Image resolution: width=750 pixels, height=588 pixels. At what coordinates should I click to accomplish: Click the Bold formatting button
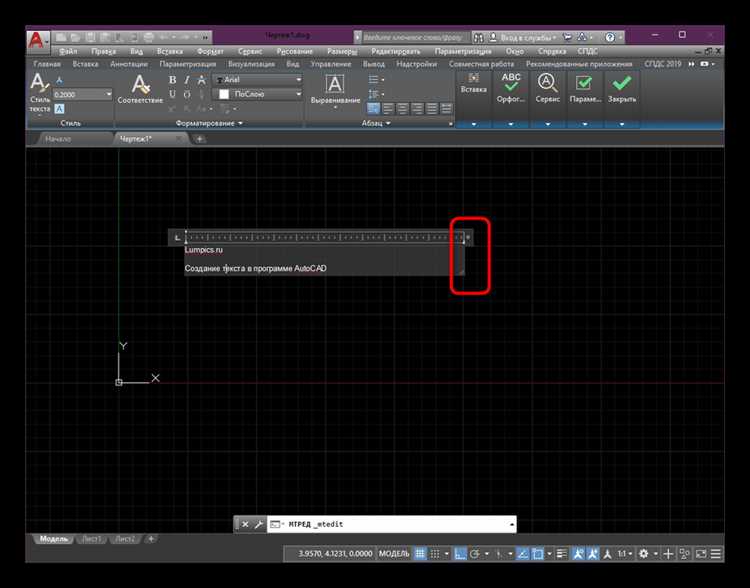pyautogui.click(x=173, y=80)
